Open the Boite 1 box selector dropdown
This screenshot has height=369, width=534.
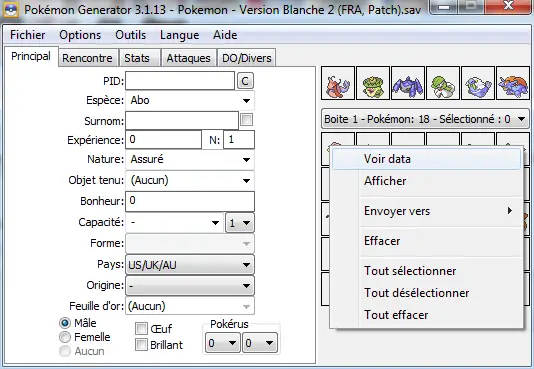pyautogui.click(x=425, y=119)
